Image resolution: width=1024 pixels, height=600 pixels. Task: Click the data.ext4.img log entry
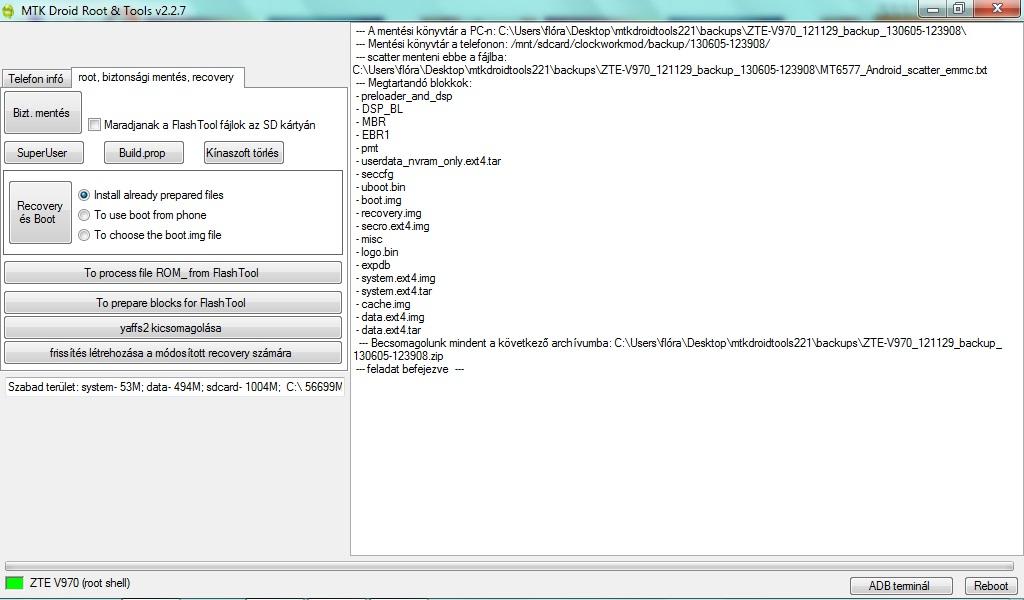click(391, 317)
